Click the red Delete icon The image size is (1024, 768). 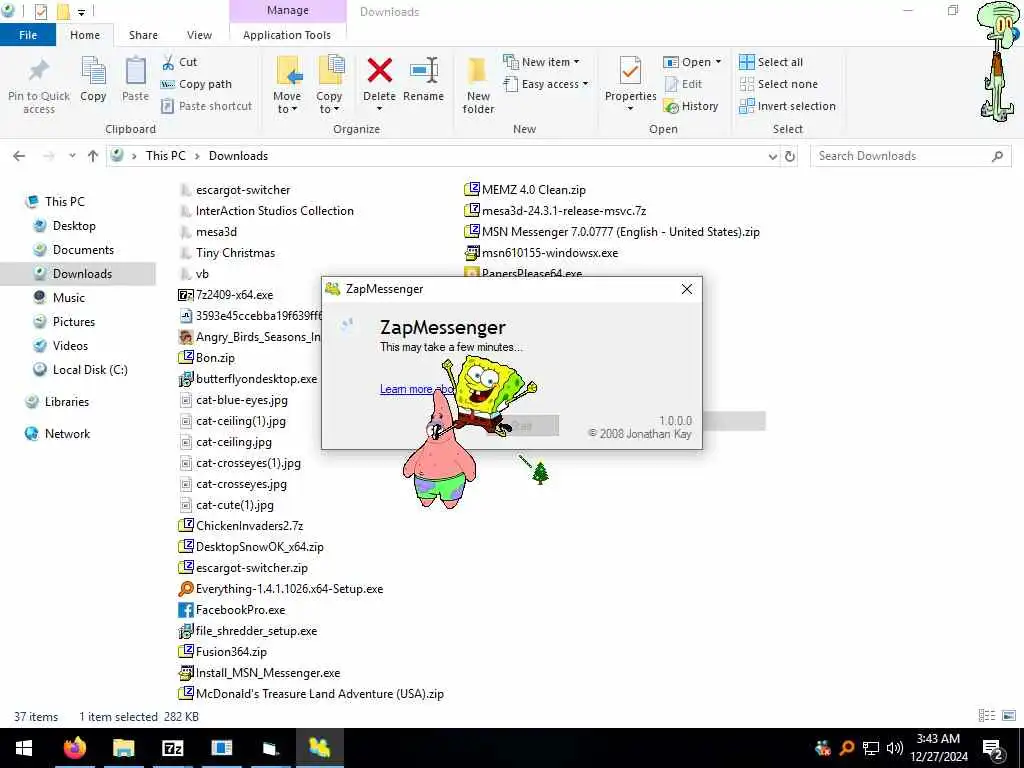coord(379,71)
